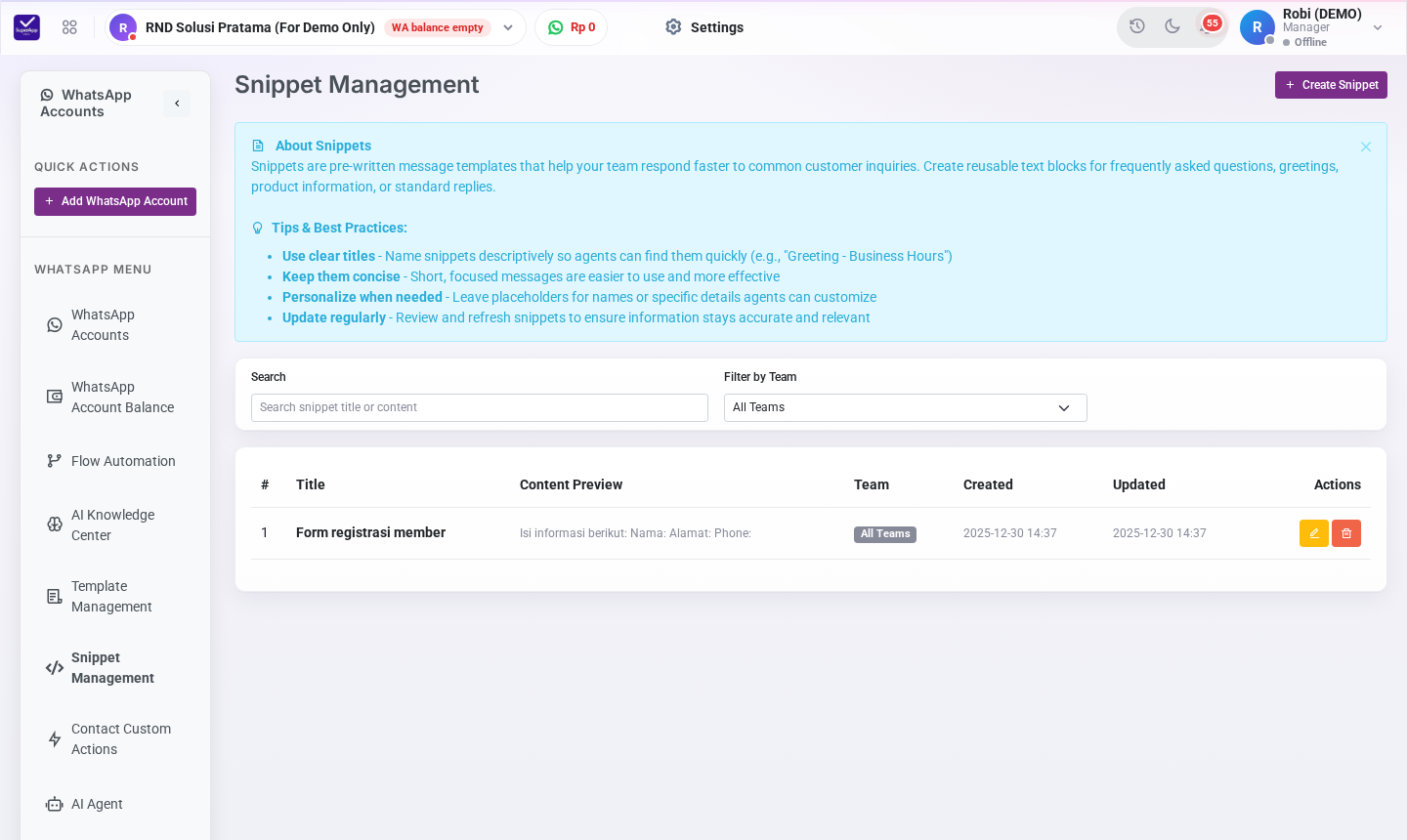Click the Create Snippet button
1407x840 pixels.
pyautogui.click(x=1331, y=85)
